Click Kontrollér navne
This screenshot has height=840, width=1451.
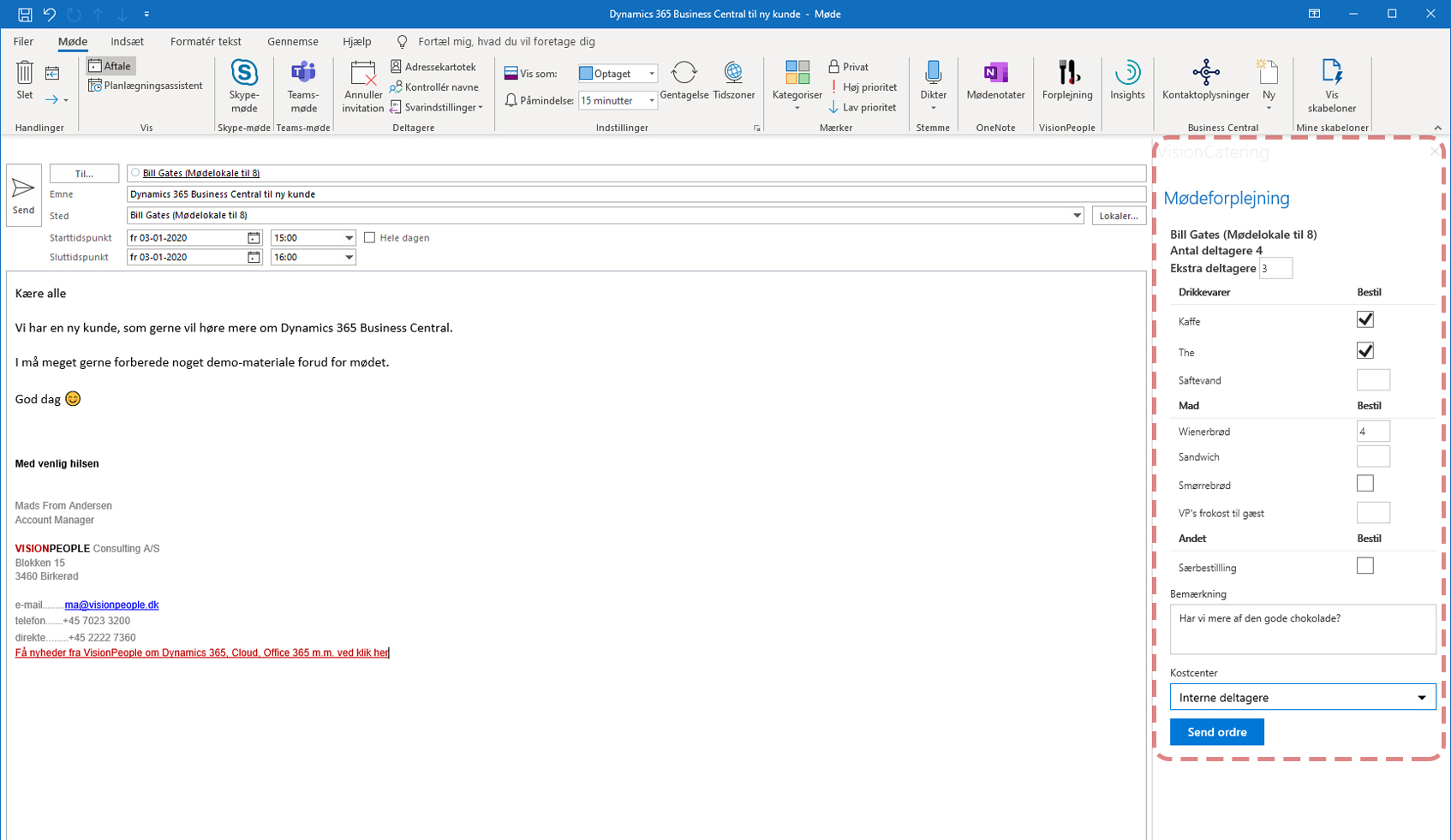pos(434,87)
